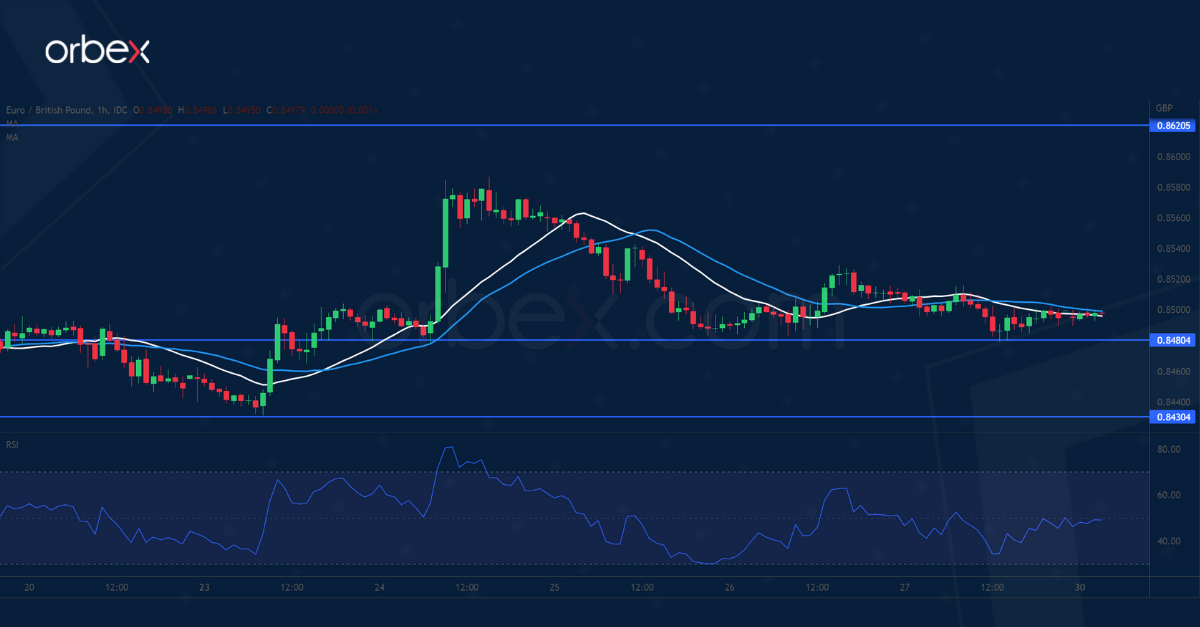
Task: Click the 30 date label on the time axis
Action: 1082,589
